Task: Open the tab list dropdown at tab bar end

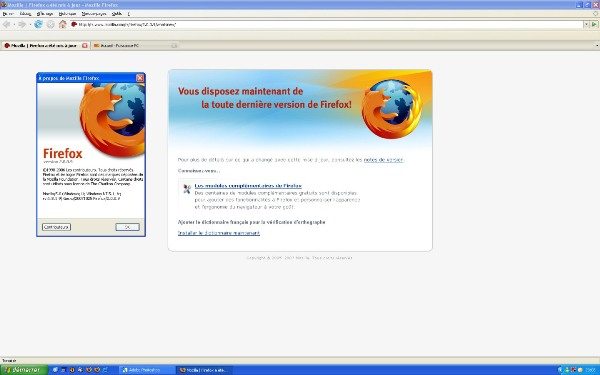Action: [597, 46]
